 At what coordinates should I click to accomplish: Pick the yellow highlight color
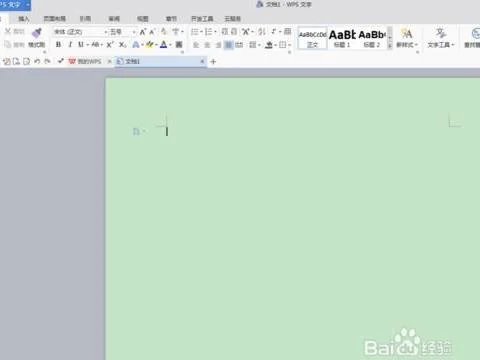click(x=149, y=44)
